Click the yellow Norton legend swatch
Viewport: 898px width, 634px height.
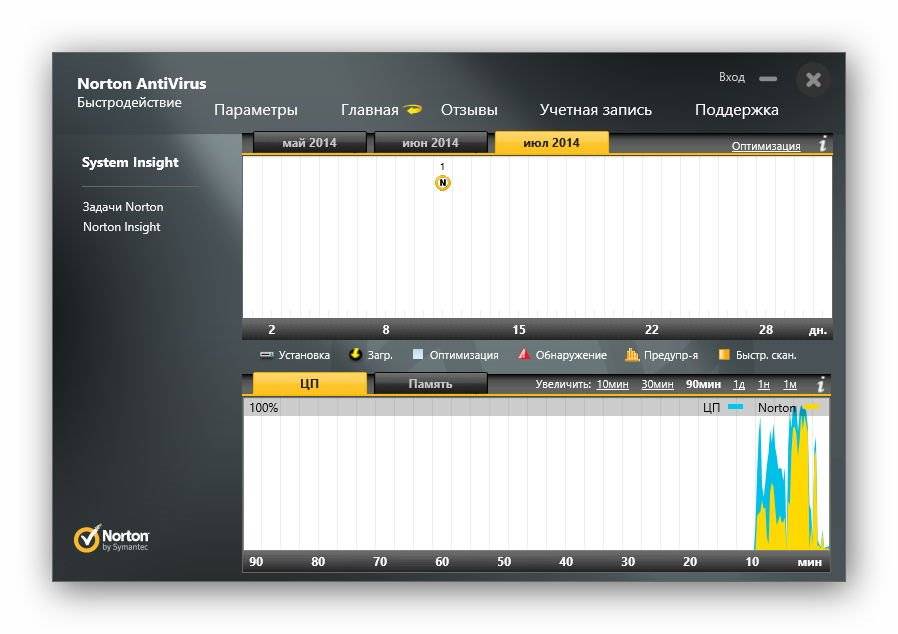812,407
